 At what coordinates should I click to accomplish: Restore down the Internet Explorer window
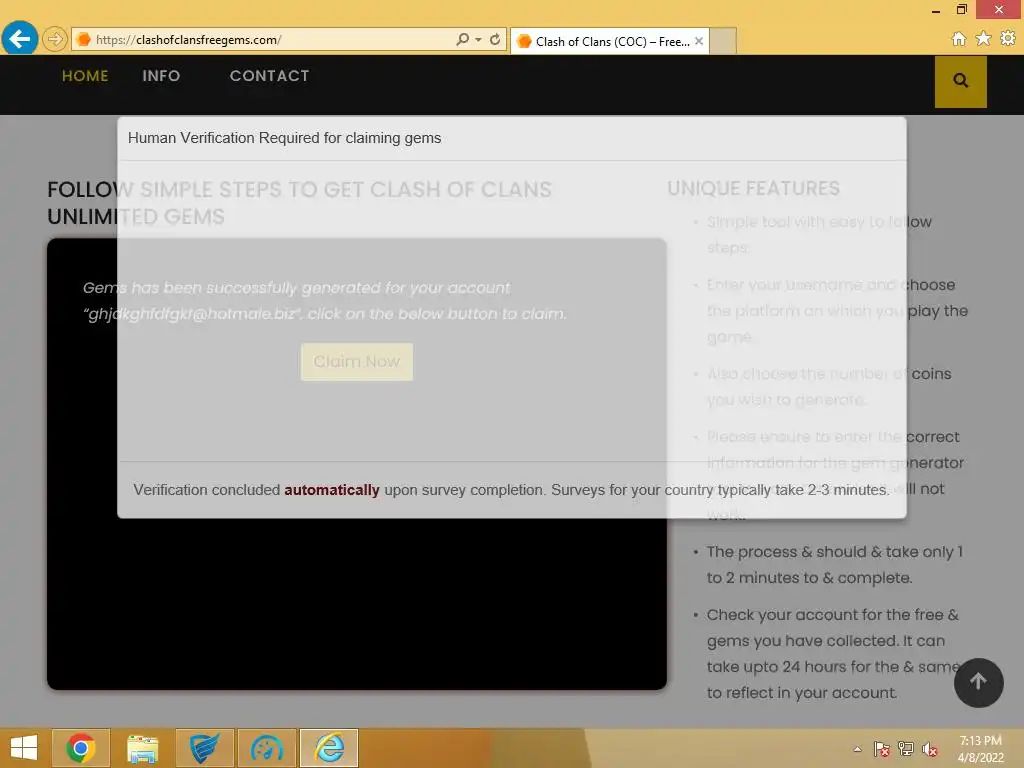coord(961,9)
